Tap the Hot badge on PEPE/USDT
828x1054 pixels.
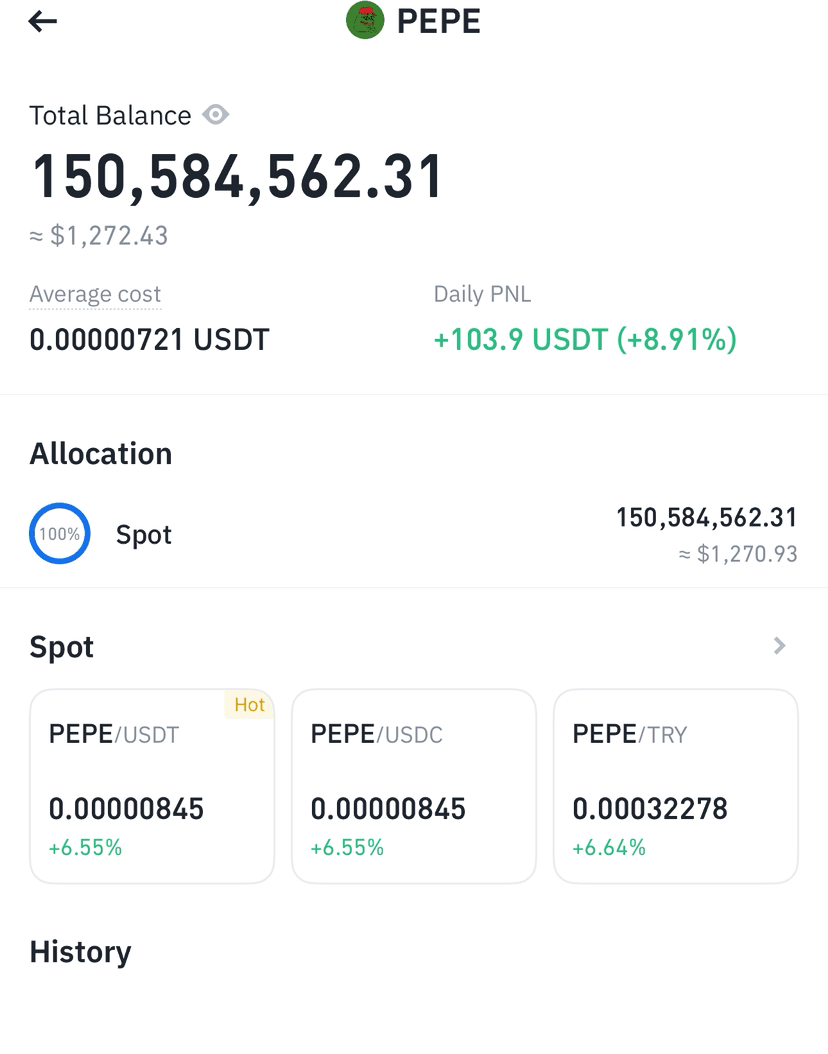249,704
